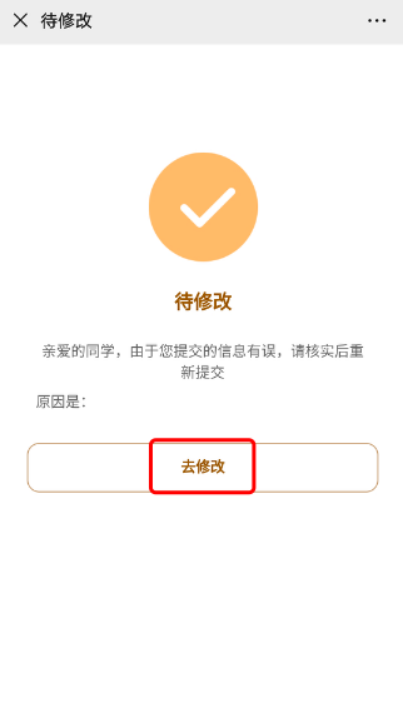Screen dimensions: 403x708
Task: Click the 去修改 button
Action: (203, 467)
